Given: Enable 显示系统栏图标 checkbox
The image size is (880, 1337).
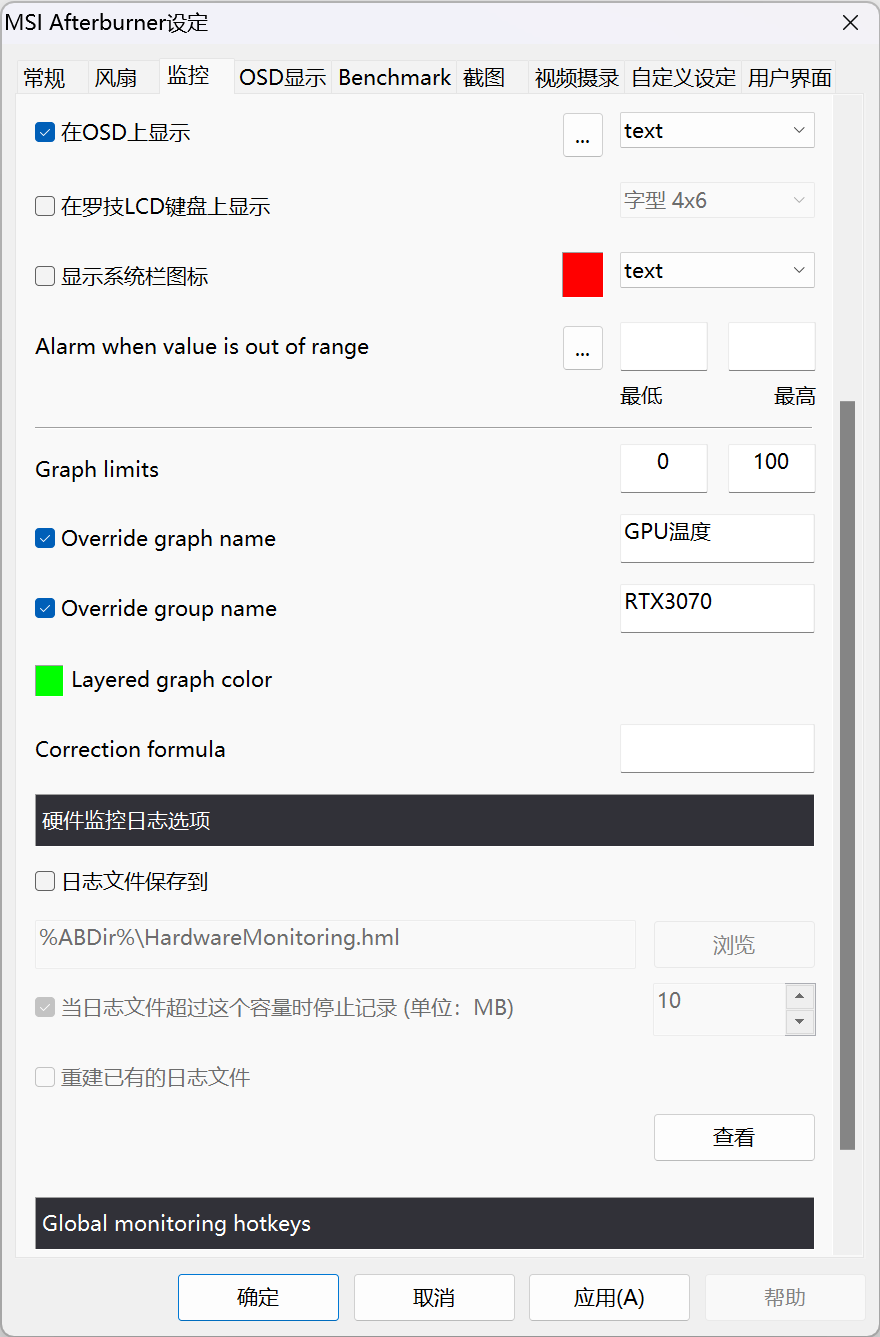Looking at the screenshot, I should point(45,276).
